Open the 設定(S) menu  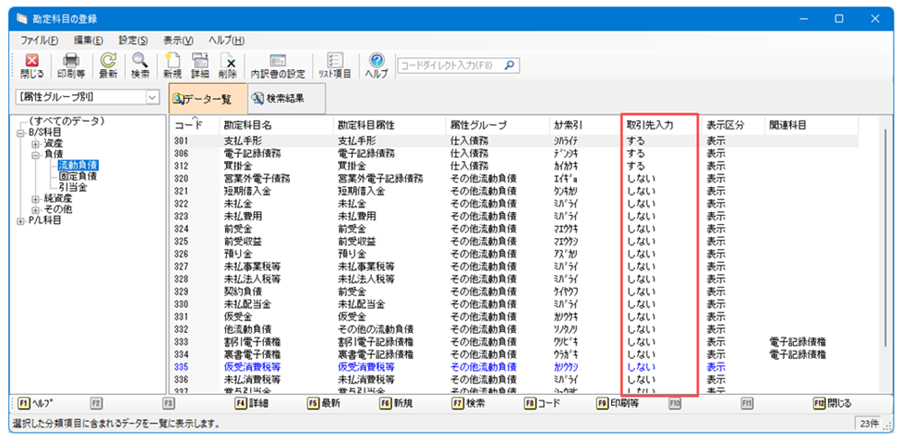point(132,40)
